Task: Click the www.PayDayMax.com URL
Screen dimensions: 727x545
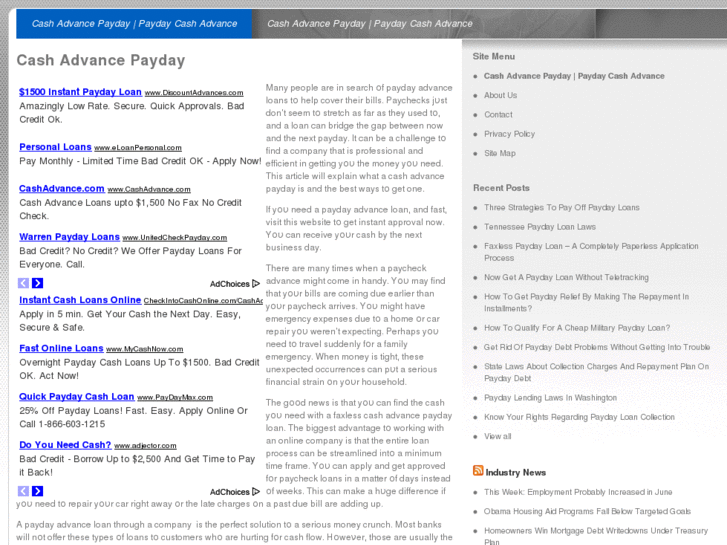Action: (175, 398)
